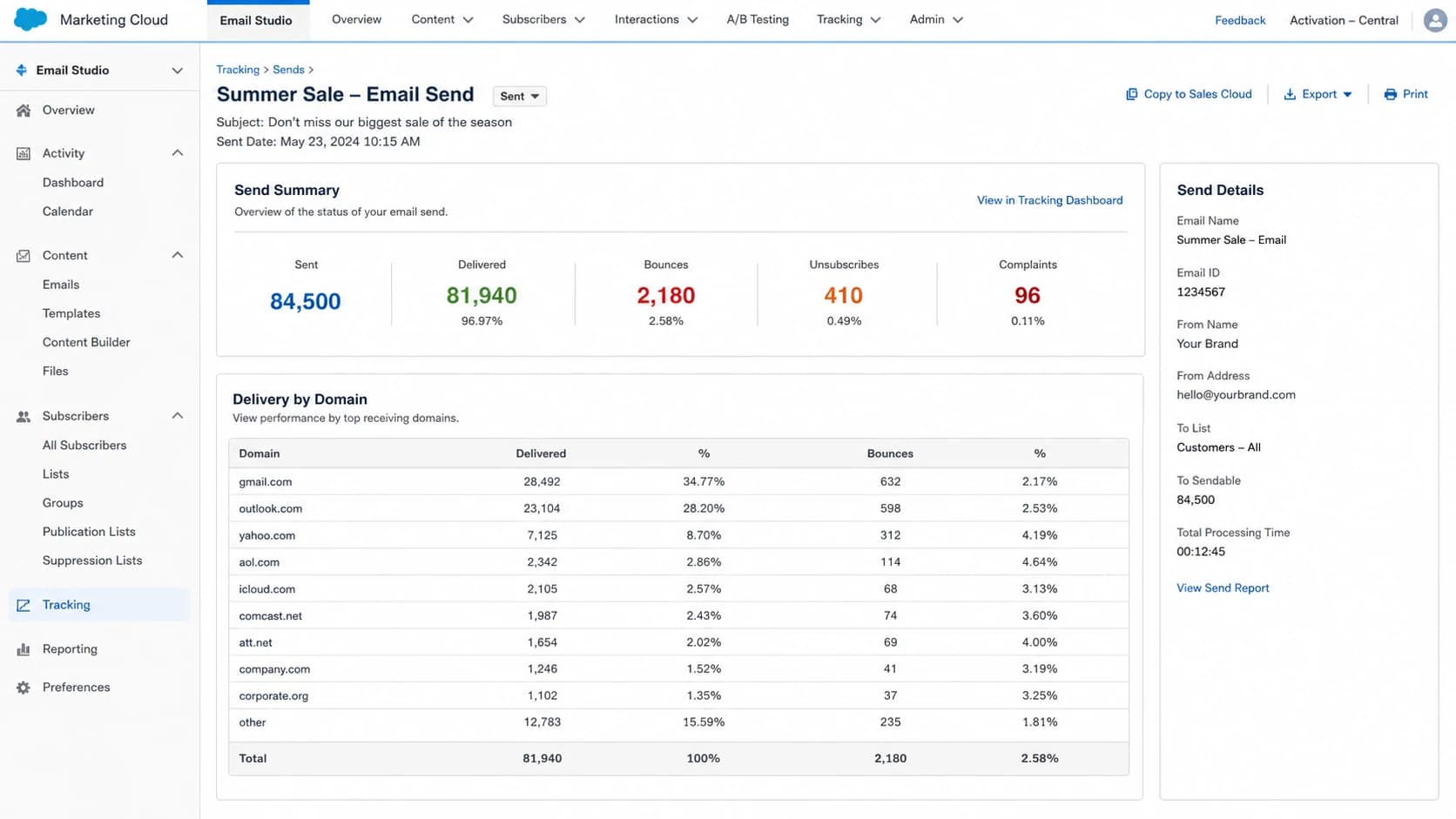The width and height of the screenshot is (1456, 819).
Task: Click the Content section icon
Action: (x=24, y=256)
